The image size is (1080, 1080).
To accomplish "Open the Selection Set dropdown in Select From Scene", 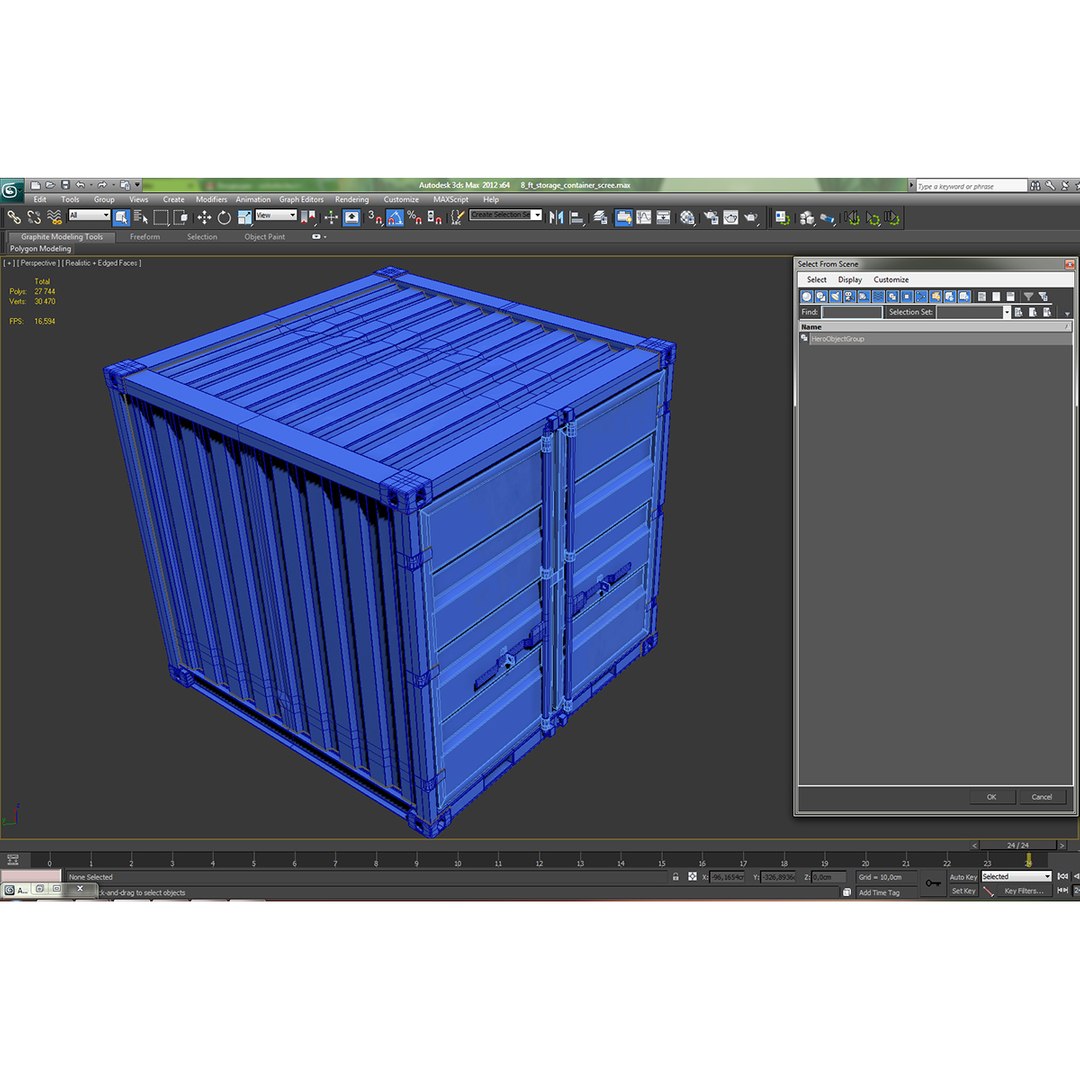I will point(1006,312).
